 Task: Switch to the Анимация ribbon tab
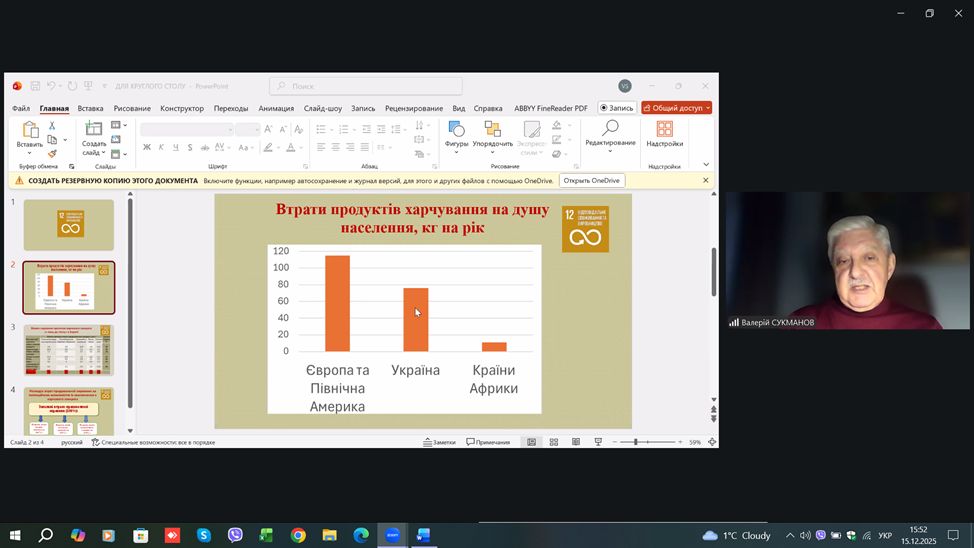pyautogui.click(x=276, y=108)
